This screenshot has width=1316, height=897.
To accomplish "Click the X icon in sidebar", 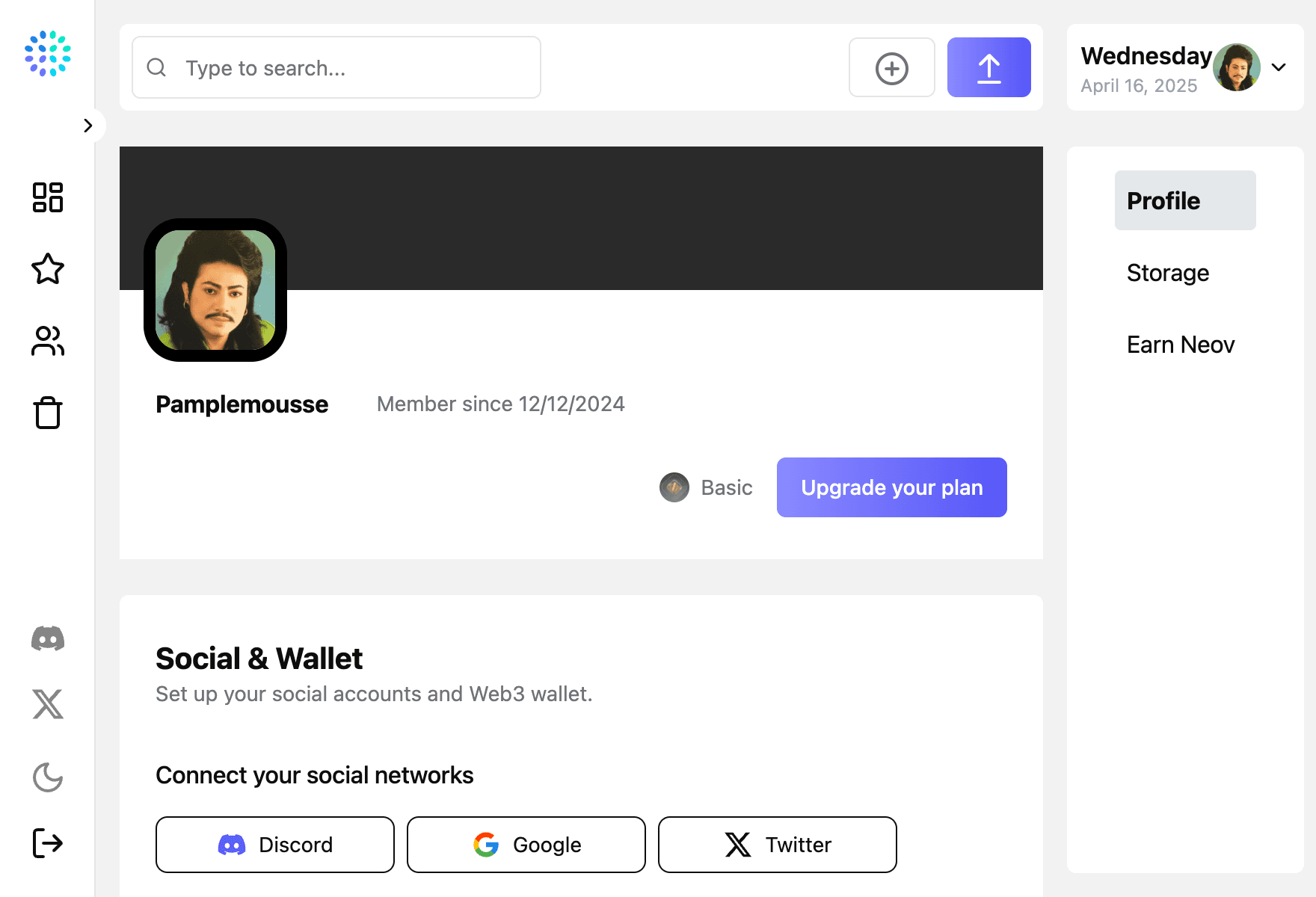I will 48,704.
